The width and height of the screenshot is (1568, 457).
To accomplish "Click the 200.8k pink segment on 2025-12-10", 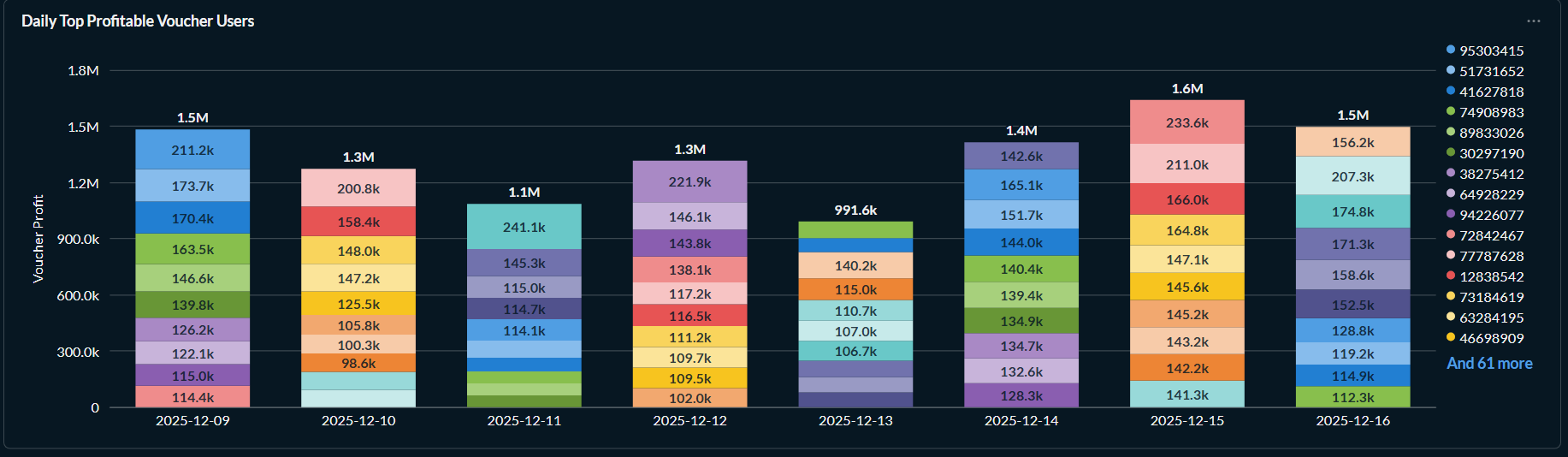I will [358, 188].
